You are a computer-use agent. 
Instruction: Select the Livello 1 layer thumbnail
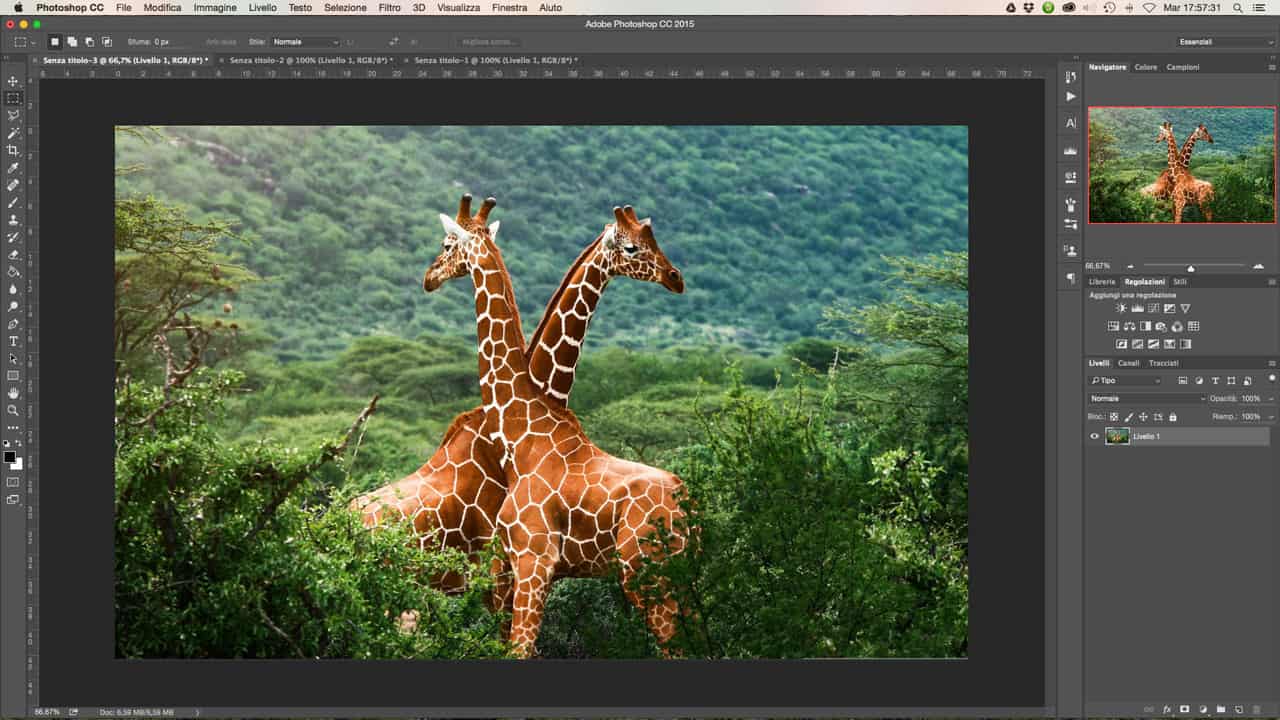point(1117,436)
